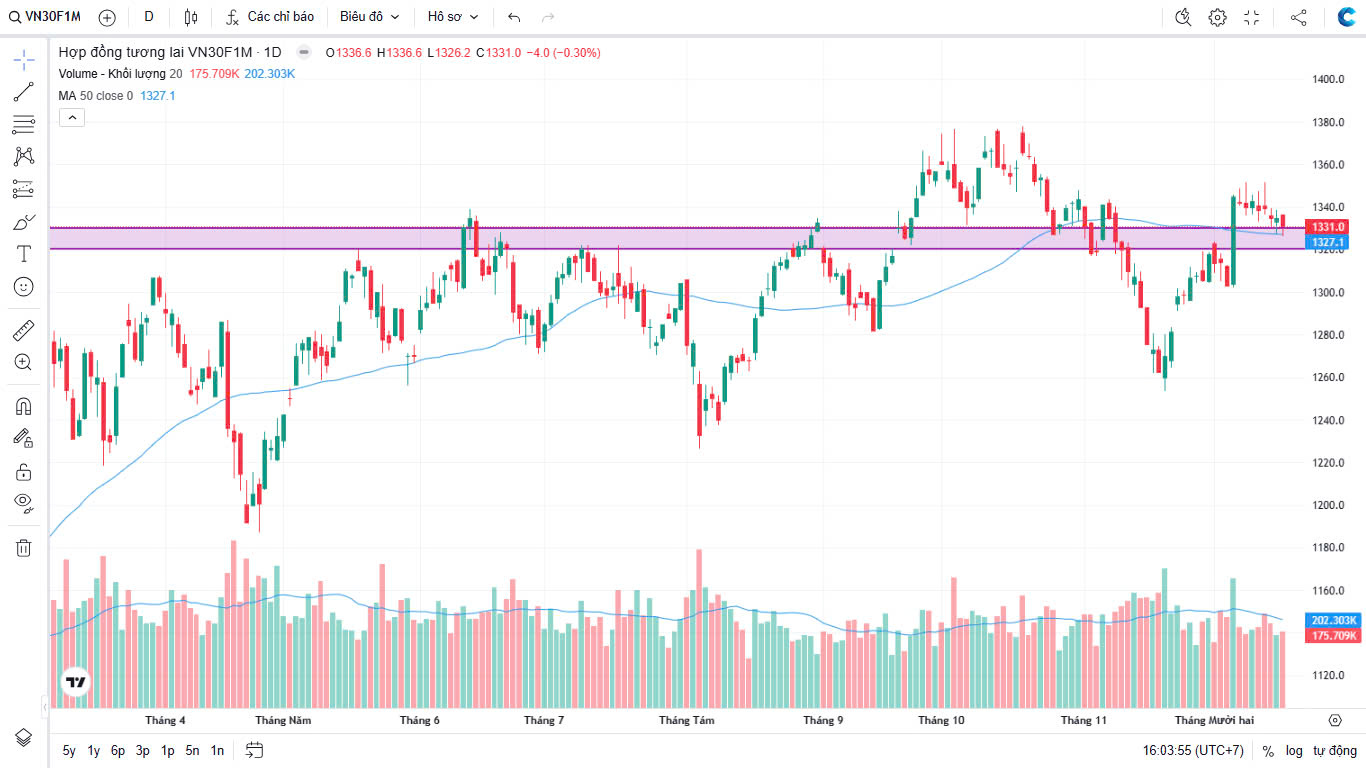The image size is (1366, 768).
Task: Redo the chart action
Action: click(547, 17)
